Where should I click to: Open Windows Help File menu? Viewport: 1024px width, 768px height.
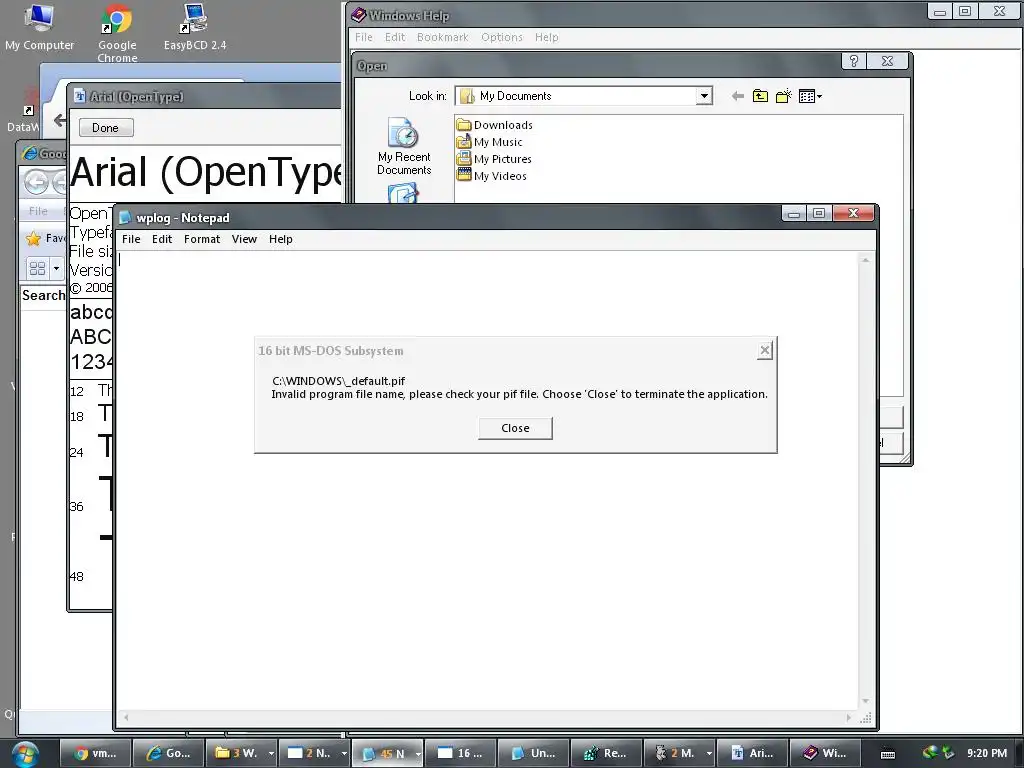coord(364,37)
